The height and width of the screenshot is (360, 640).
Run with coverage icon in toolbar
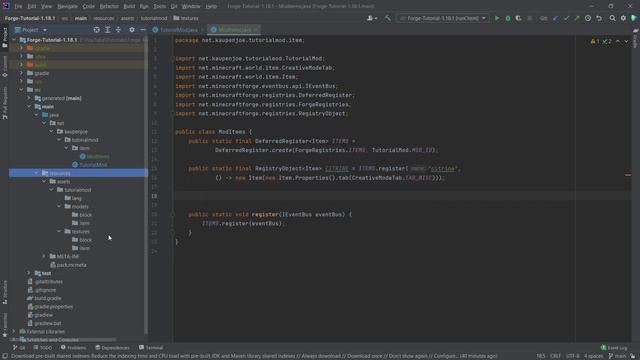coord(518,18)
